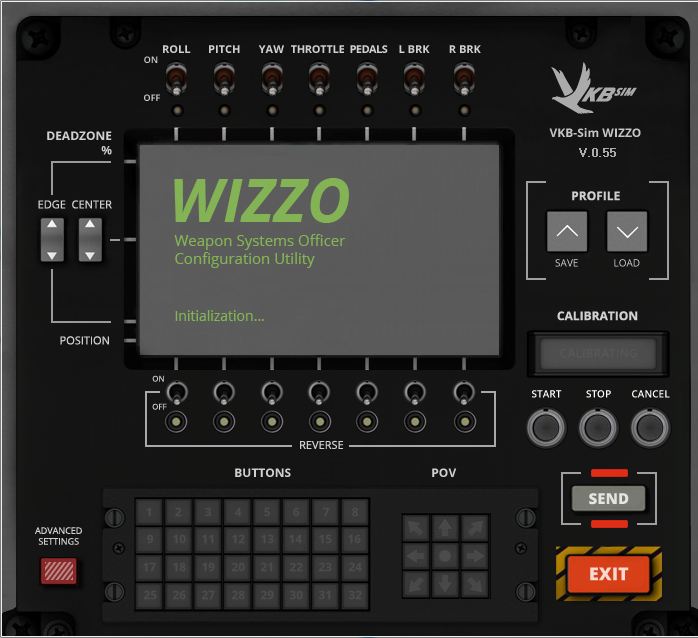Click the 'VKB-Sim WIZZO' label
This screenshot has width=698, height=638.
pyautogui.click(x=595, y=133)
